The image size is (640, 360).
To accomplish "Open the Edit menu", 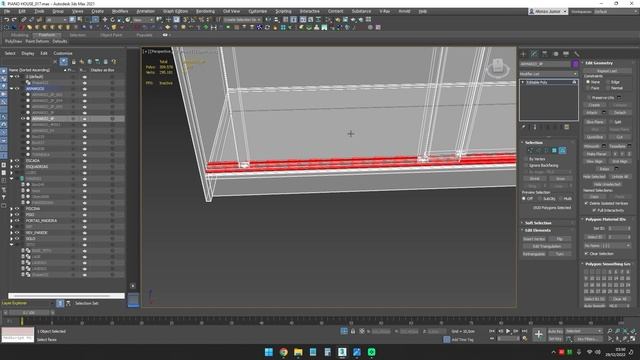I will (22, 11).
